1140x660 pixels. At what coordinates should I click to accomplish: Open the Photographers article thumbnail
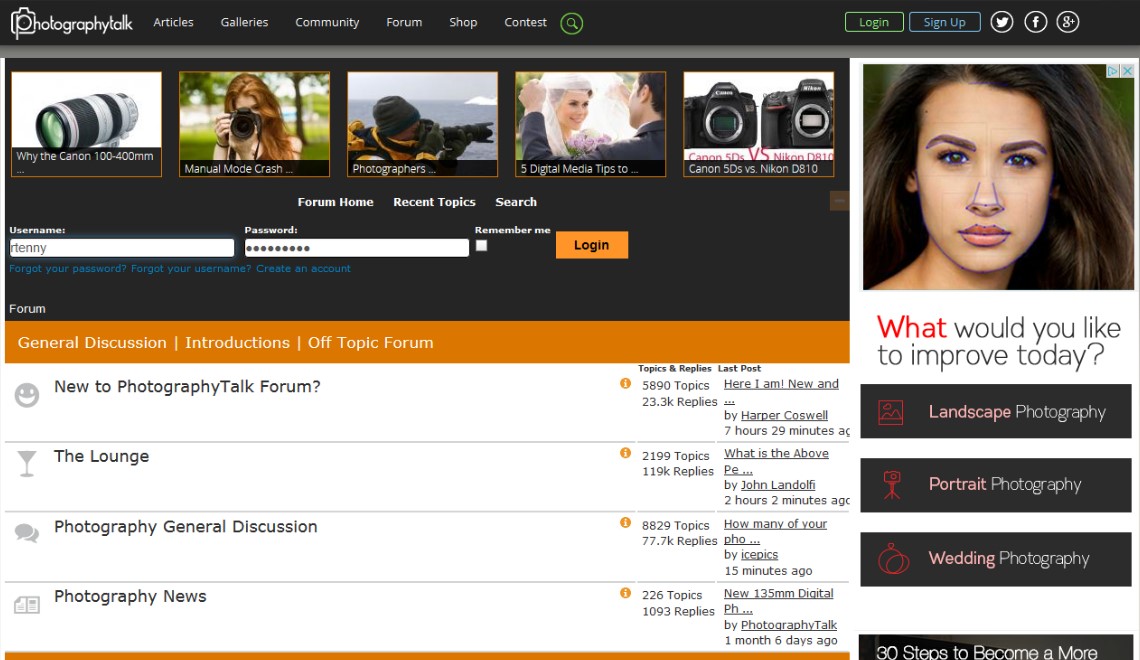coord(422,124)
